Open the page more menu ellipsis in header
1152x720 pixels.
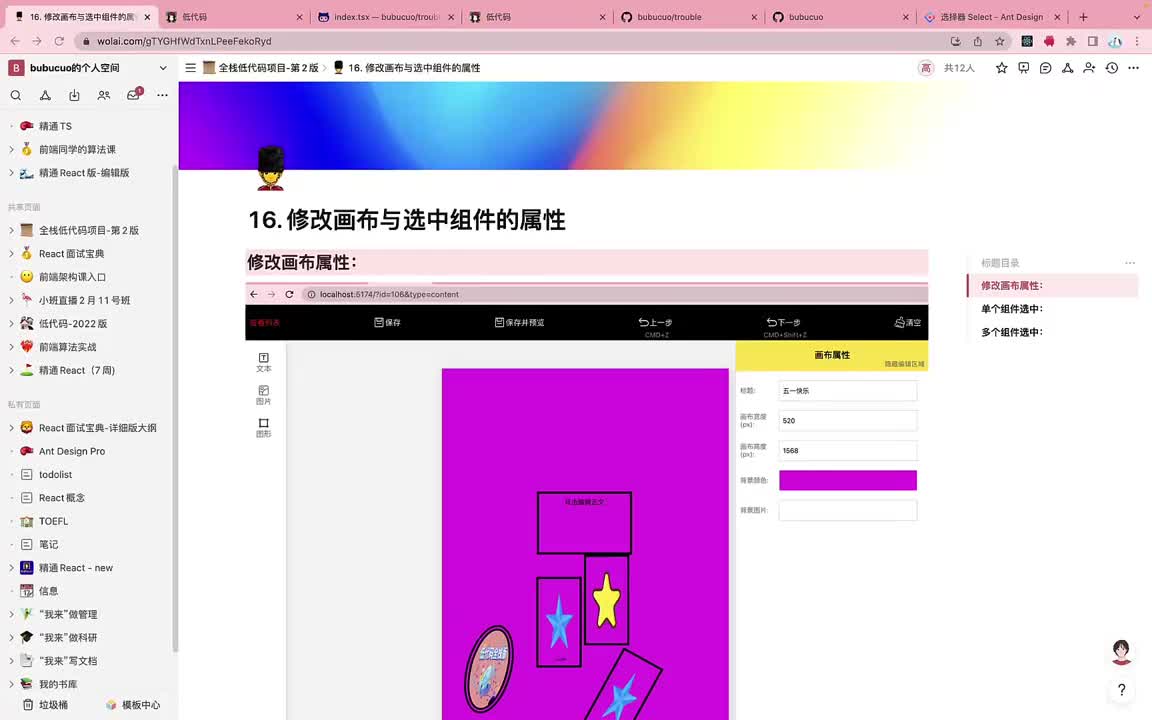coord(1134,68)
